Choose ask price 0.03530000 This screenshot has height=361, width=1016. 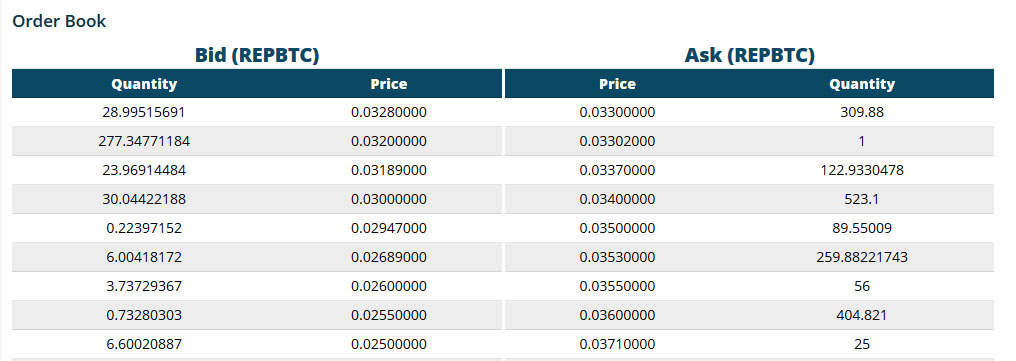618,257
